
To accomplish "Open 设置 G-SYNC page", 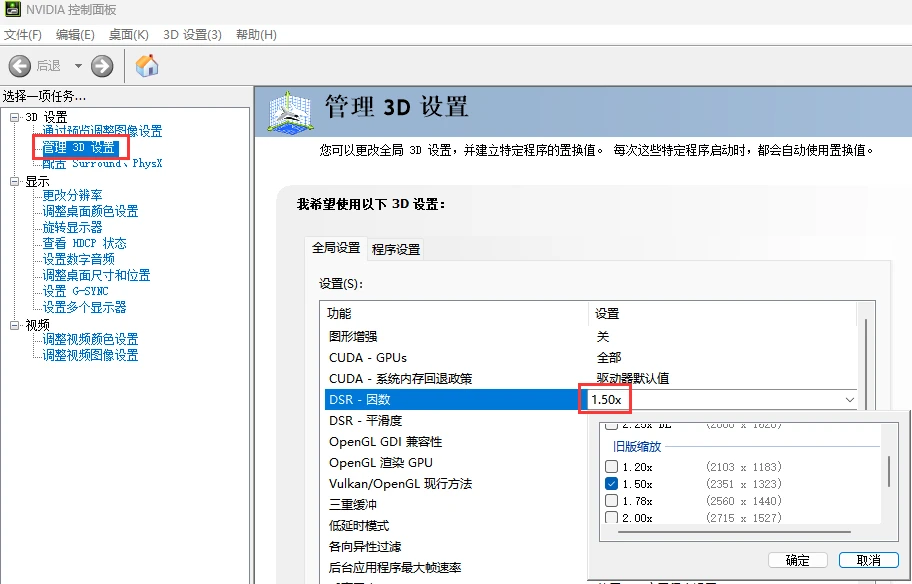I will click(76, 291).
